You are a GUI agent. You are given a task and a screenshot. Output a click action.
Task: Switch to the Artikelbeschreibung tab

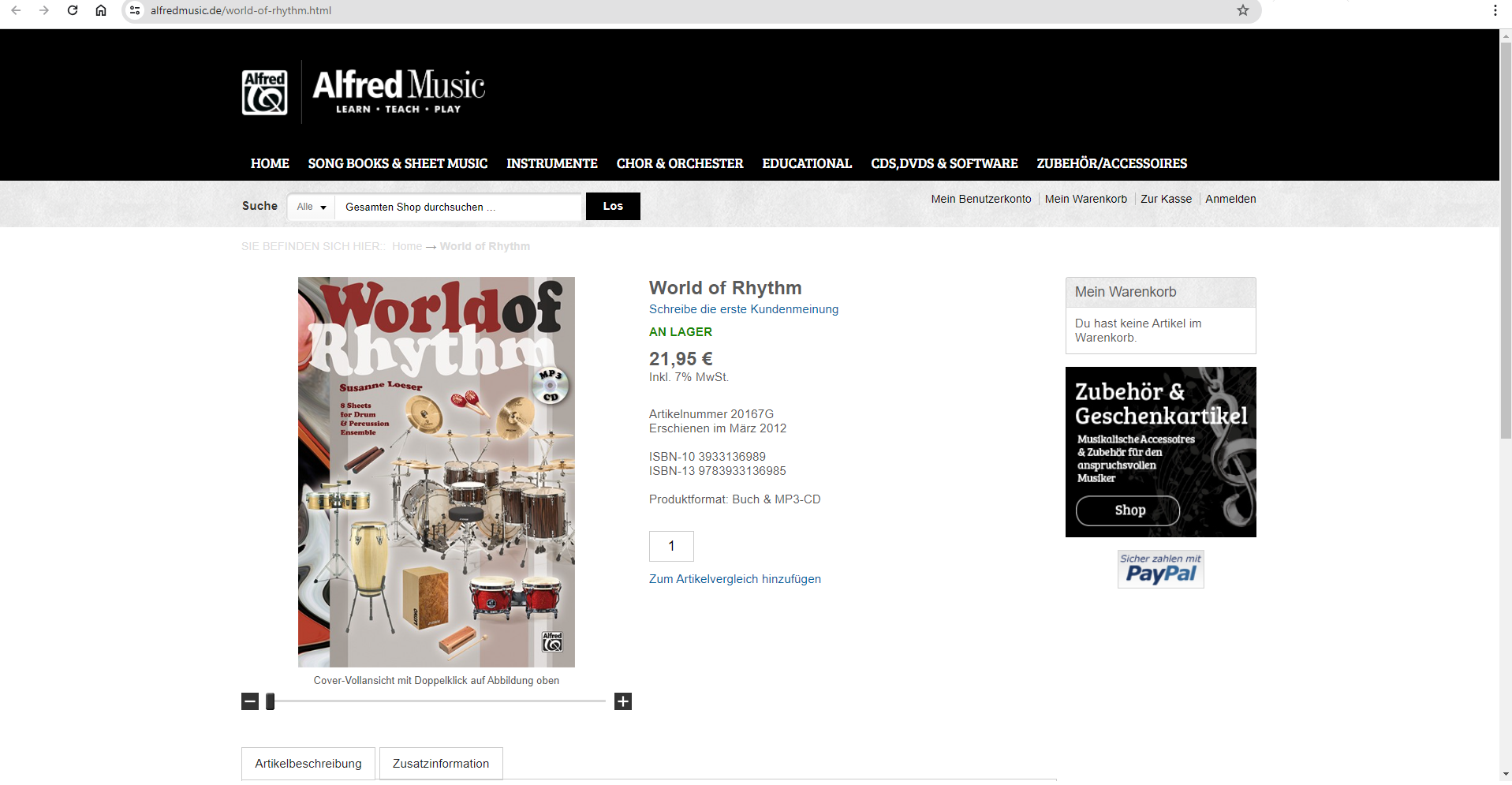308,764
